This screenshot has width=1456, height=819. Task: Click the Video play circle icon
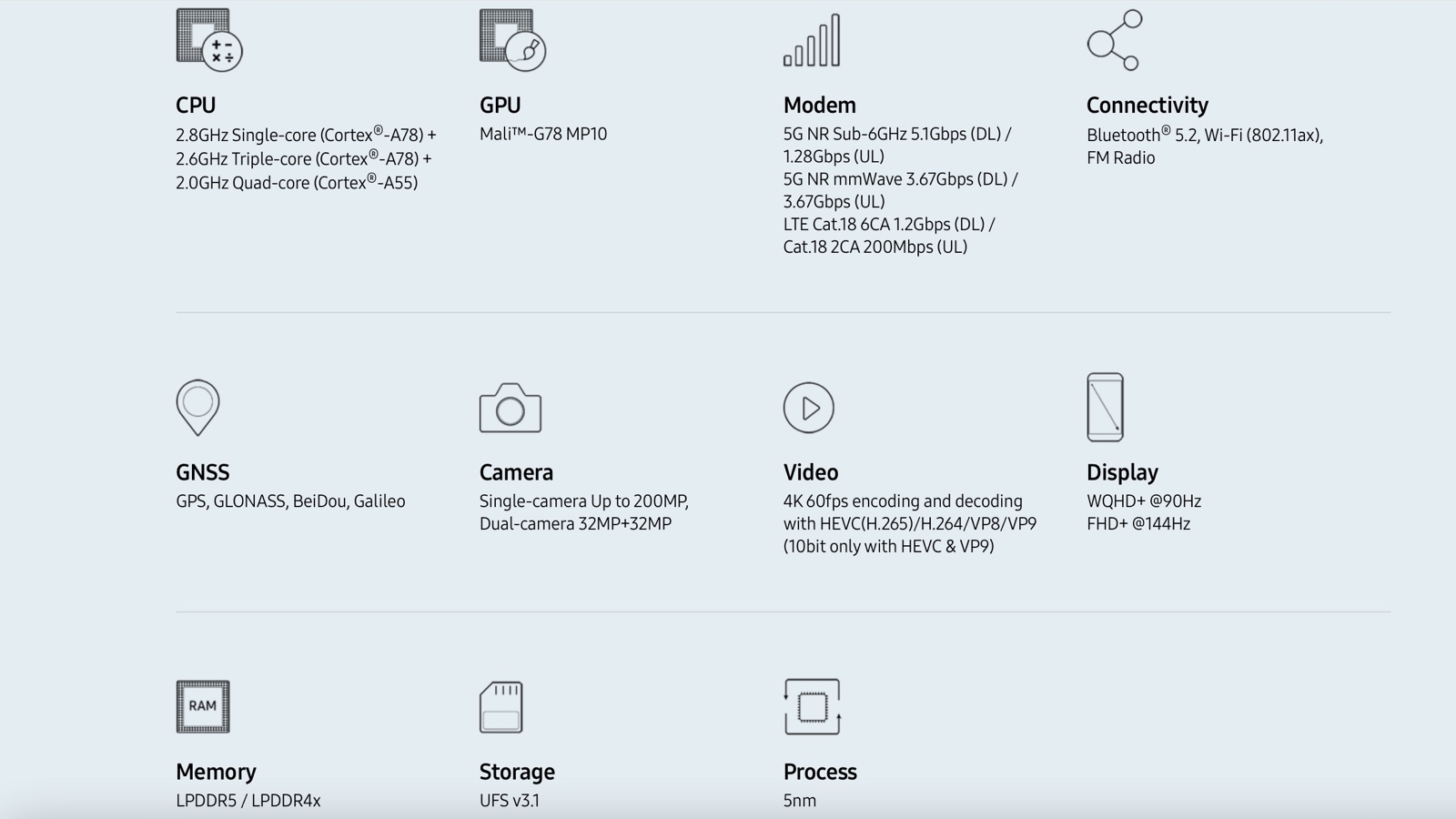[x=809, y=408]
